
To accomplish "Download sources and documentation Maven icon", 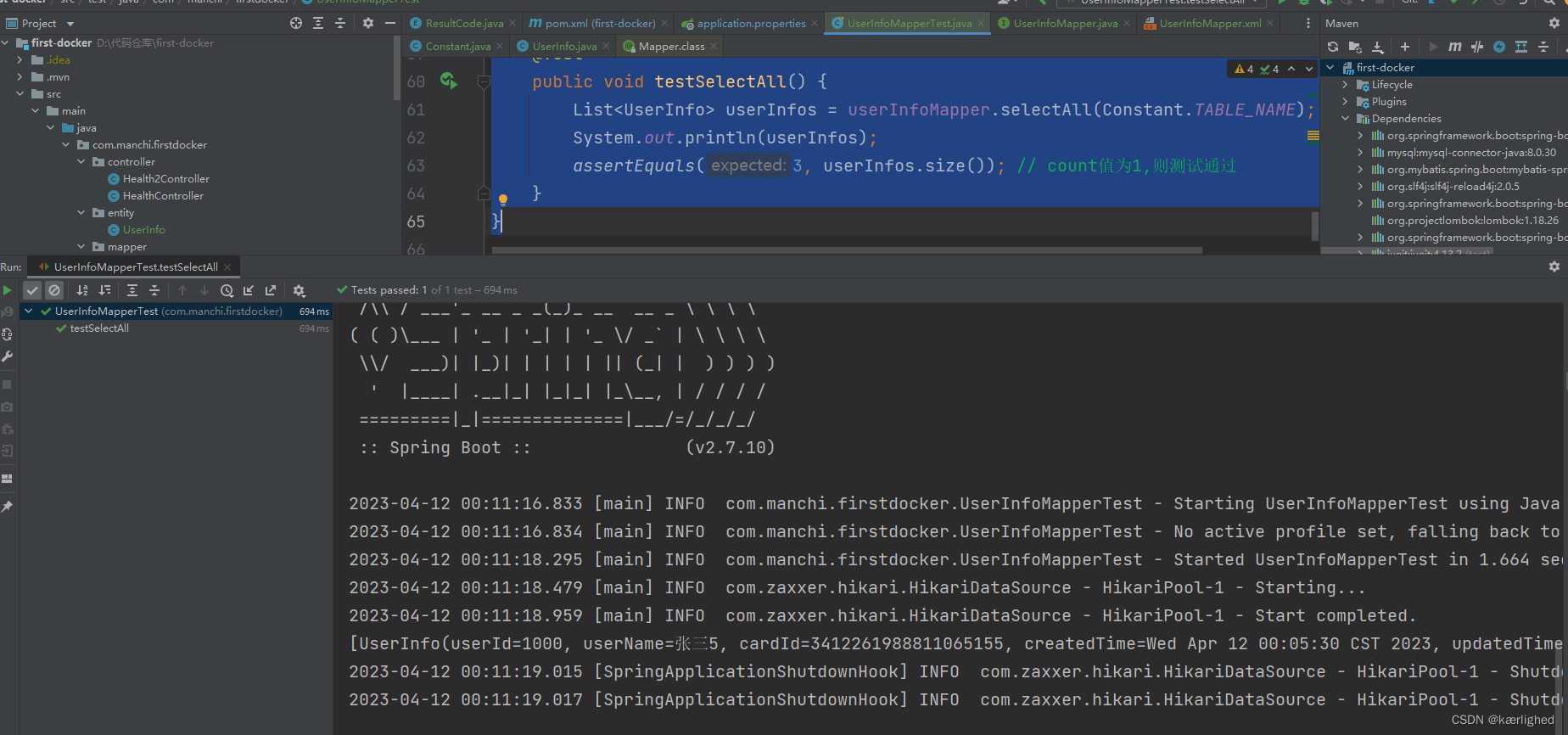I will pos(1378,47).
